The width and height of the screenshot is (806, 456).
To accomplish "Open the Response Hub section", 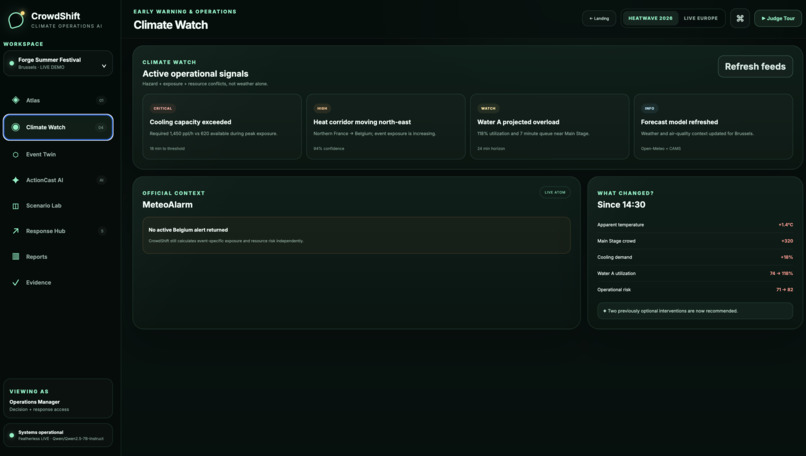I will 58,231.
